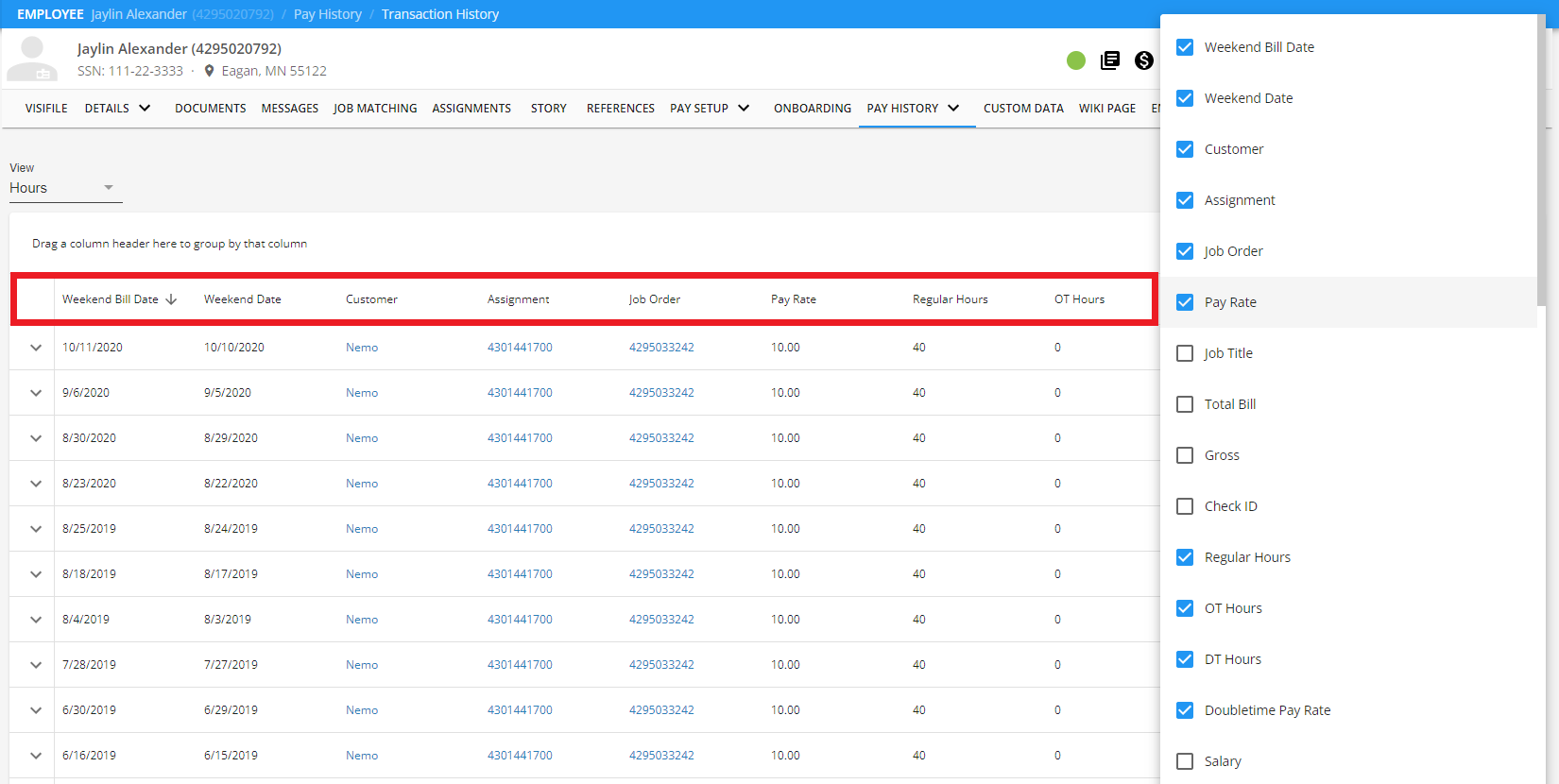Image resolution: width=1559 pixels, height=784 pixels.
Task: Expand the 6/30/2019 row details
Action: click(36, 710)
